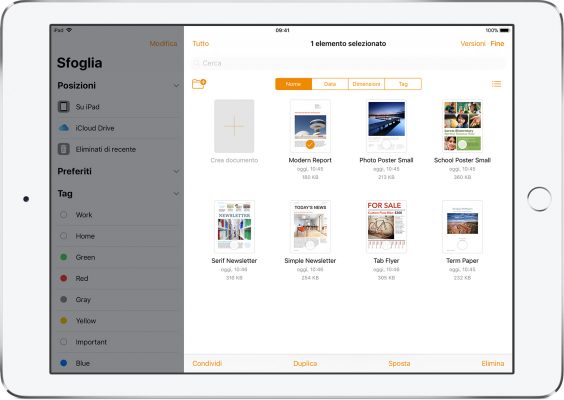Open Eliminati di recente trash
Viewport: 564px width, 400px height.
118,149
